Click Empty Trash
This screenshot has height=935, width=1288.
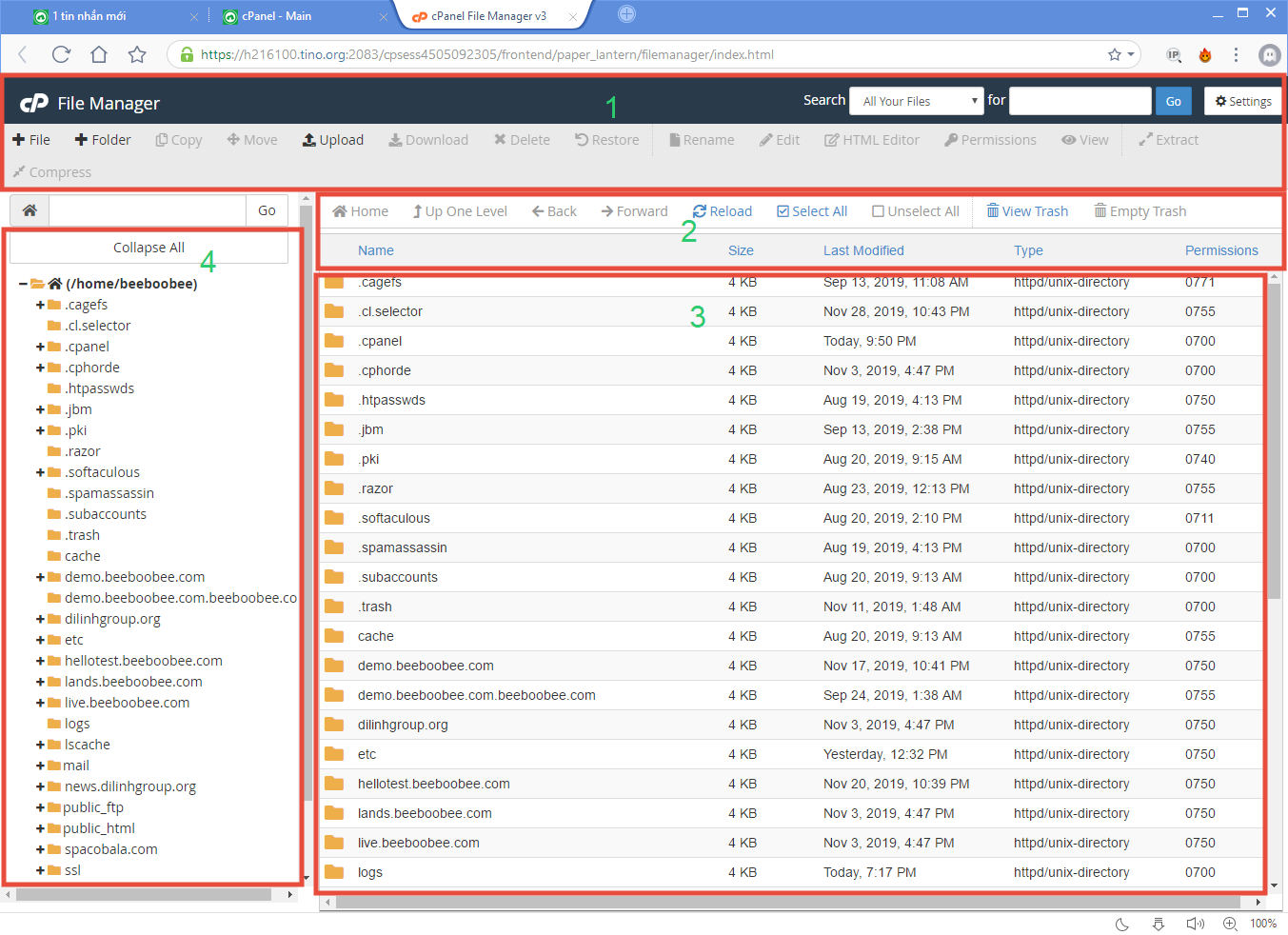click(x=1140, y=211)
